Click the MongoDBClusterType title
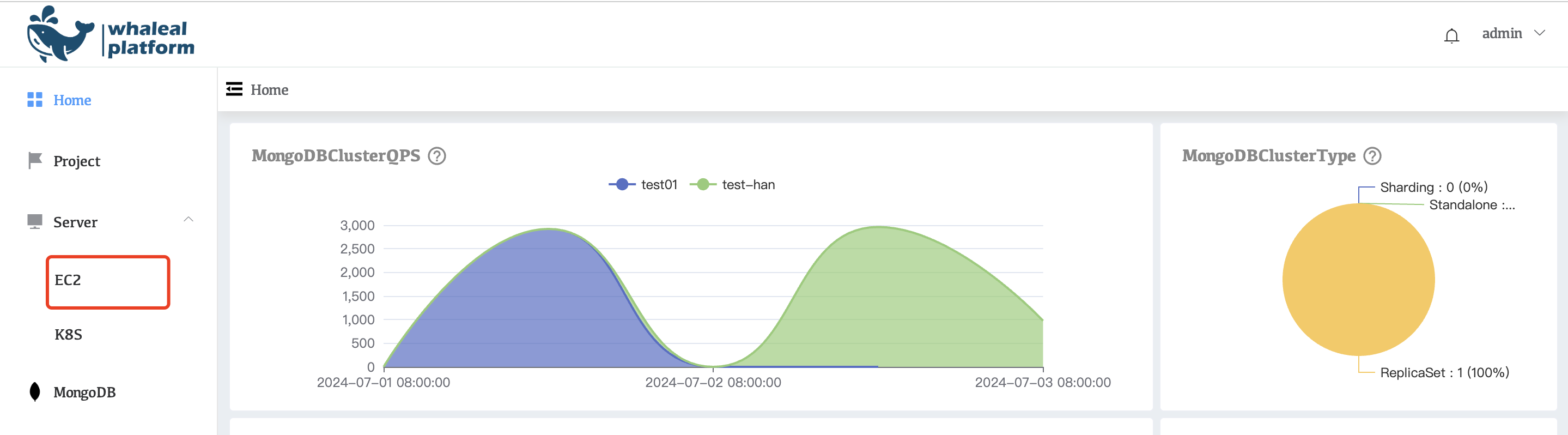The height and width of the screenshot is (435, 1568). pyautogui.click(x=1268, y=156)
